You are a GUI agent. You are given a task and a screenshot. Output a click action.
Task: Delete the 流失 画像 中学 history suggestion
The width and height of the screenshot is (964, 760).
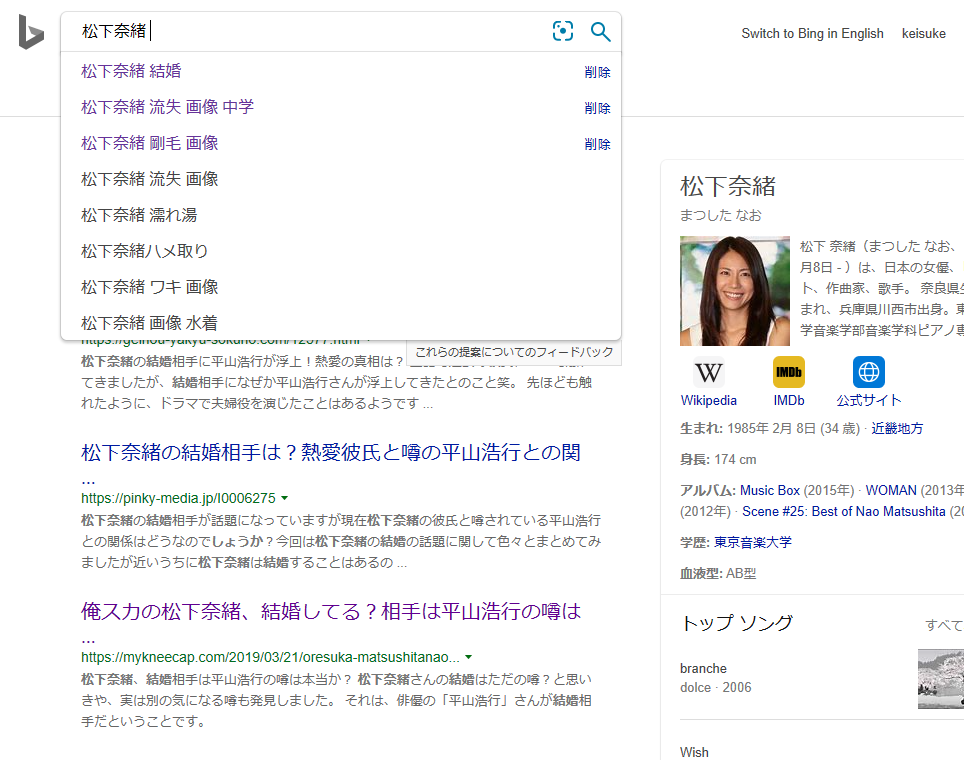tap(597, 108)
